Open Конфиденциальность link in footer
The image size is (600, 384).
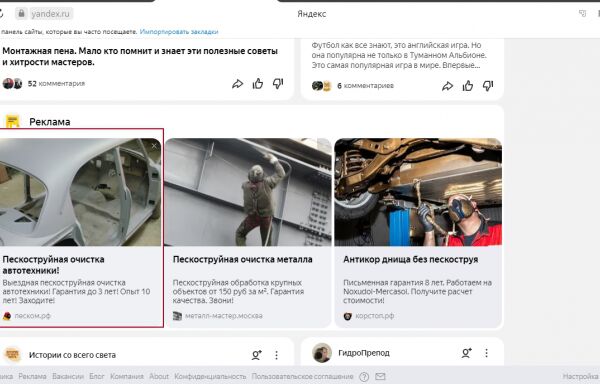point(210,376)
